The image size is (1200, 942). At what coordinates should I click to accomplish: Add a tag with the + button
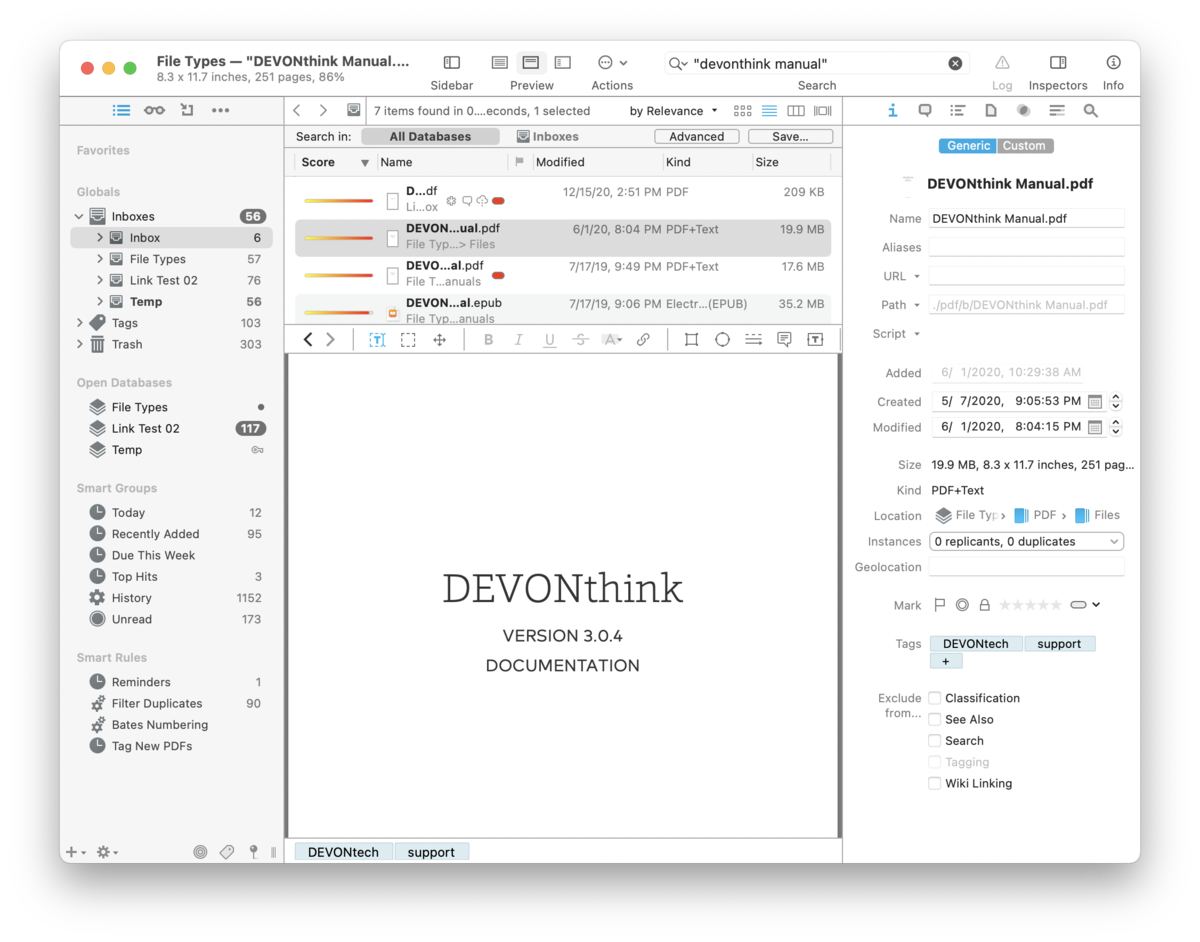[x=946, y=661]
